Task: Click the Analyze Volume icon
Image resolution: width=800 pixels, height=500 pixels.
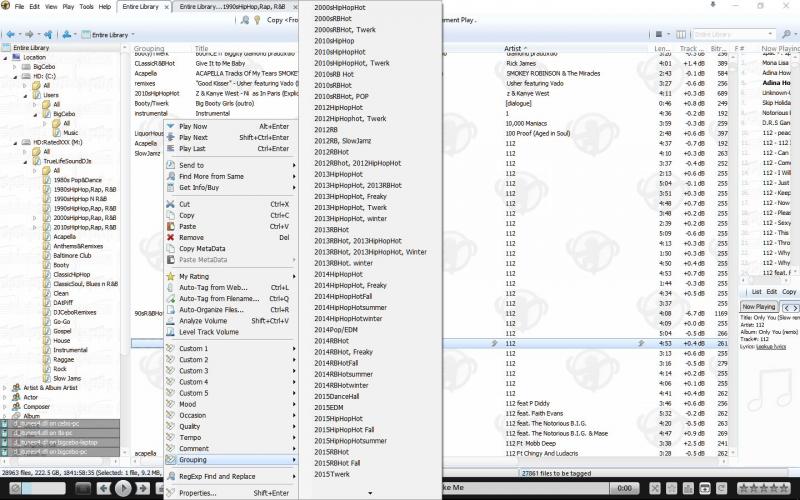Action: click(x=170, y=321)
